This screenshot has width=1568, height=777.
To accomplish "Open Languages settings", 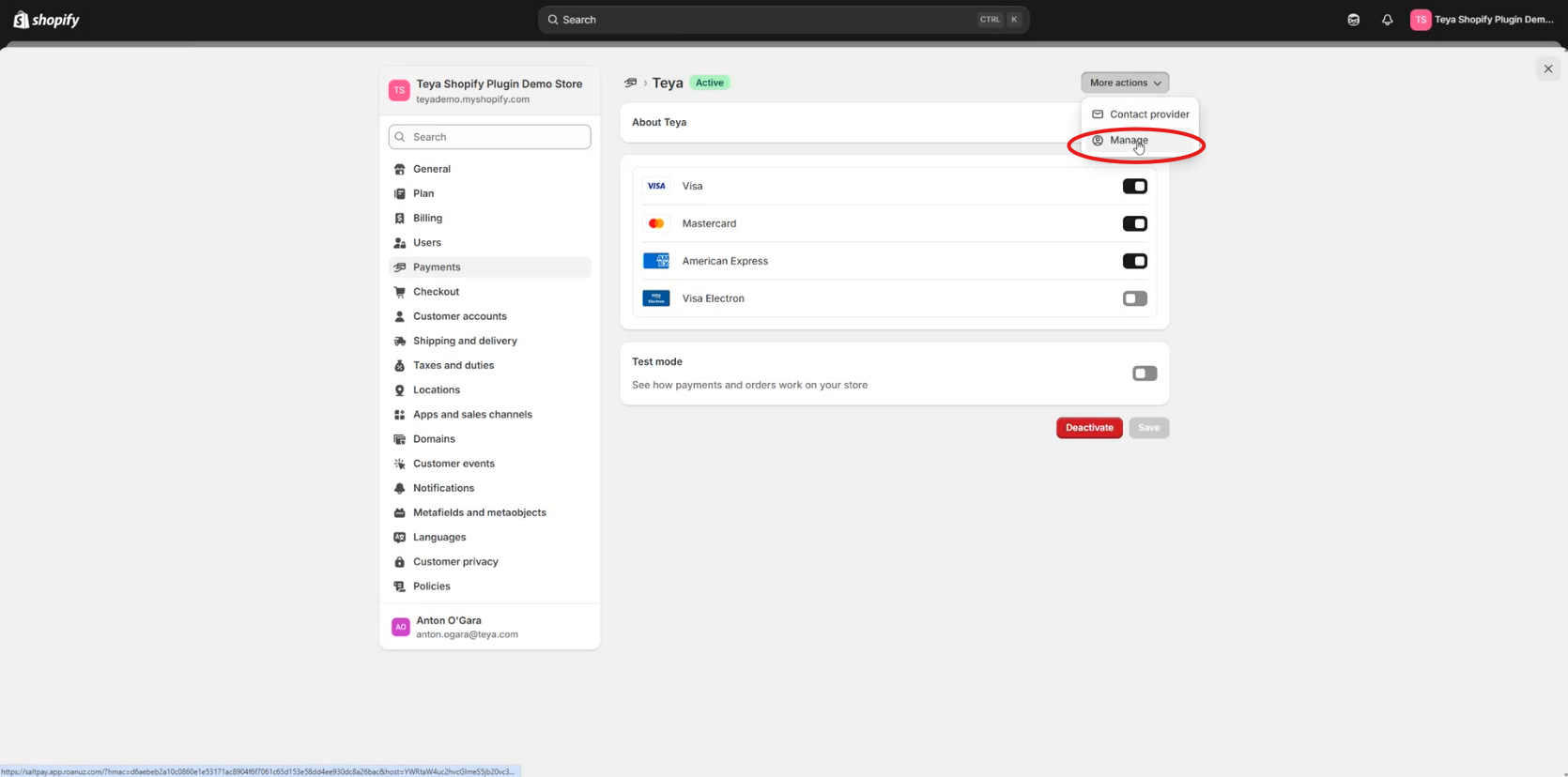I will click(x=490, y=537).
